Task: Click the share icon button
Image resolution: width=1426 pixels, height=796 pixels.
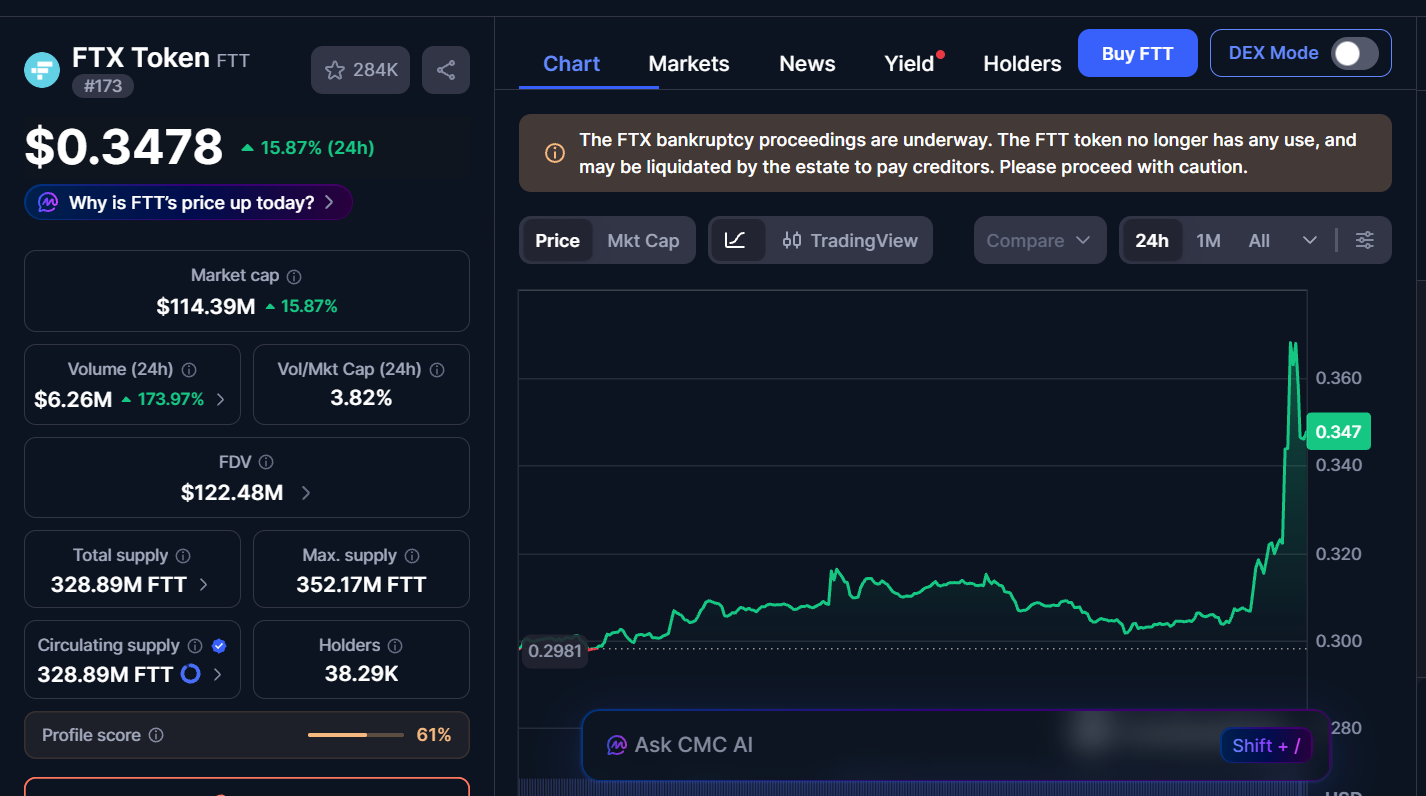Action: pyautogui.click(x=446, y=70)
